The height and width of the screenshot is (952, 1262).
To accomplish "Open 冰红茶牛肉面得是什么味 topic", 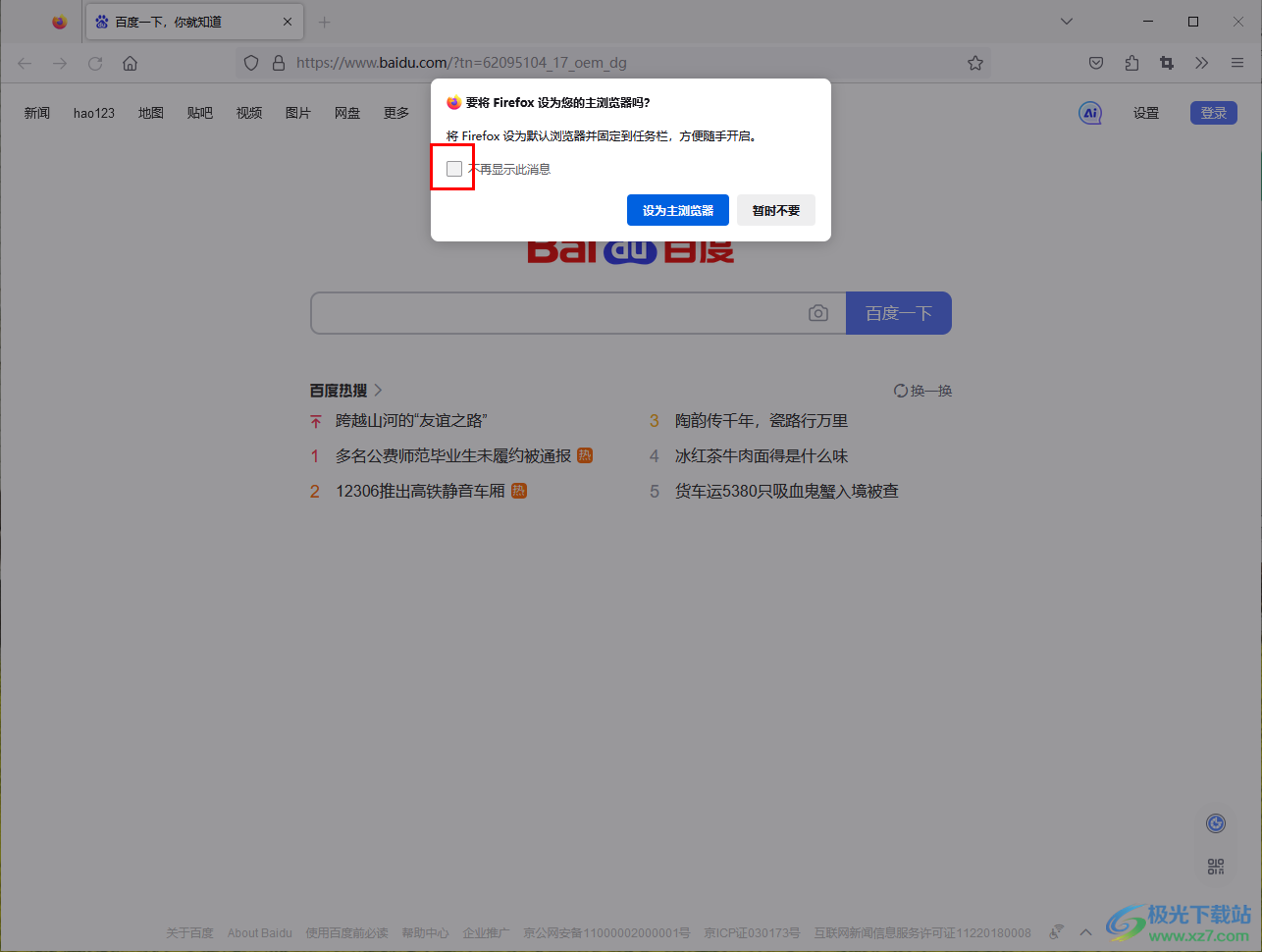I will coord(762,456).
